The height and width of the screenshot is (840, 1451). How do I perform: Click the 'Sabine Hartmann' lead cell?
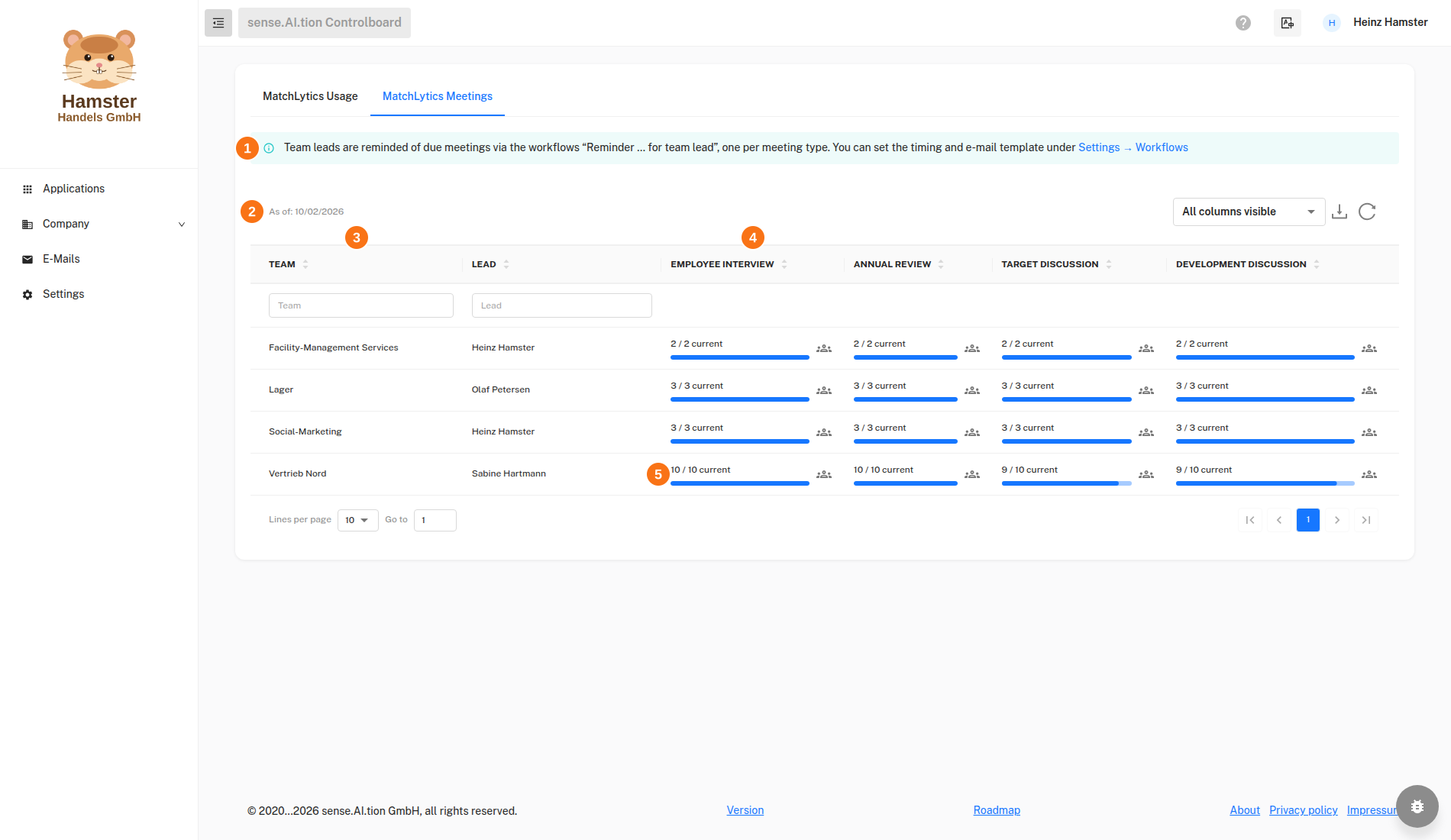tap(509, 473)
